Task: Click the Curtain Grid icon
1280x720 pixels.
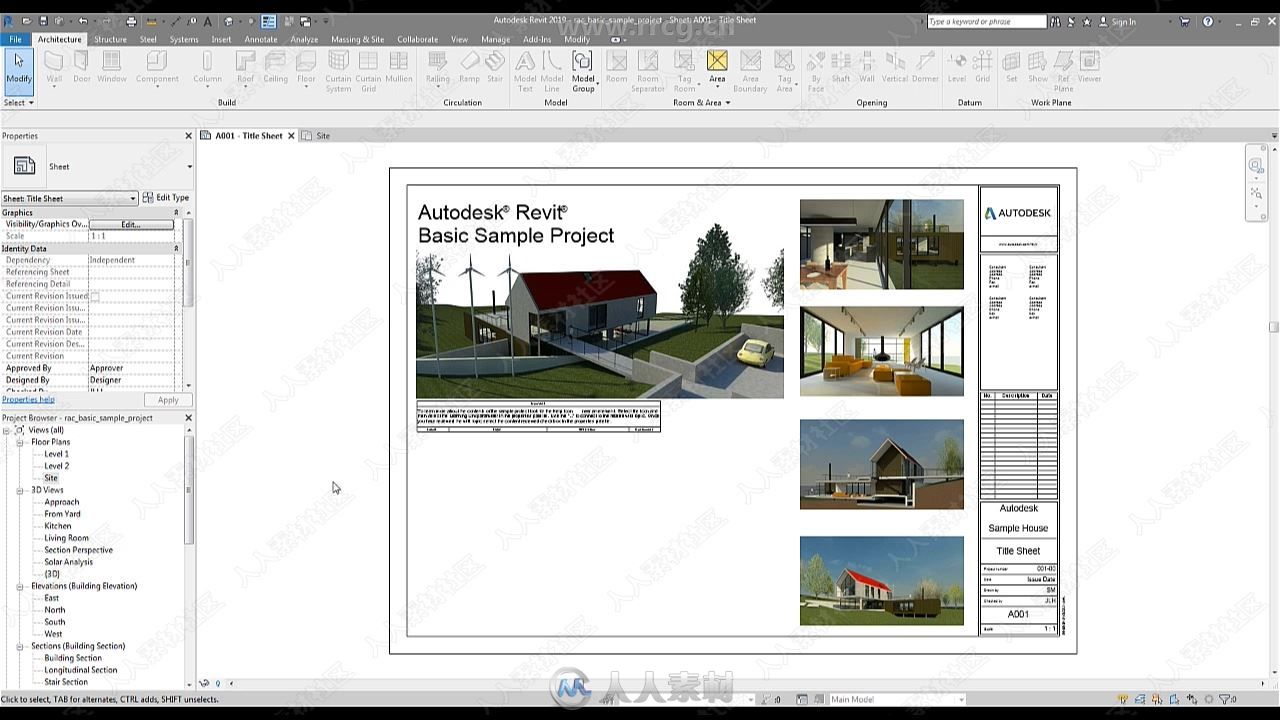Action: pos(368,61)
